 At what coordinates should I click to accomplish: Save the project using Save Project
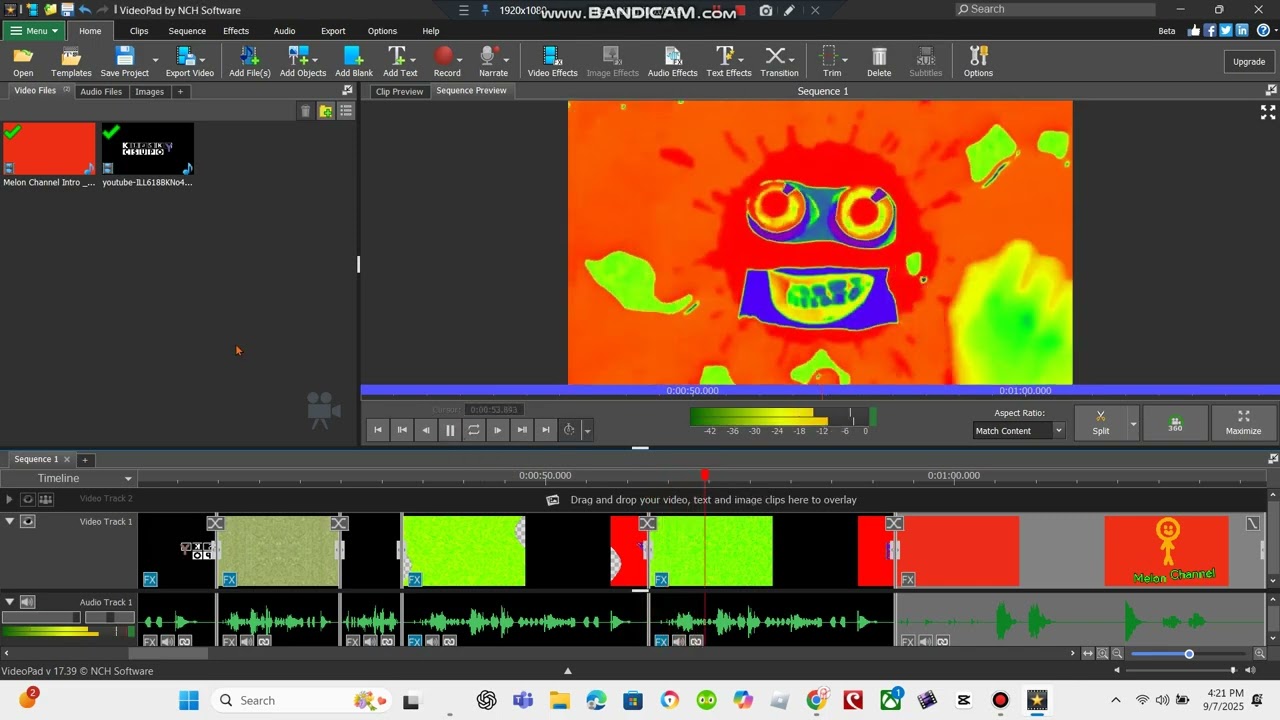[124, 61]
